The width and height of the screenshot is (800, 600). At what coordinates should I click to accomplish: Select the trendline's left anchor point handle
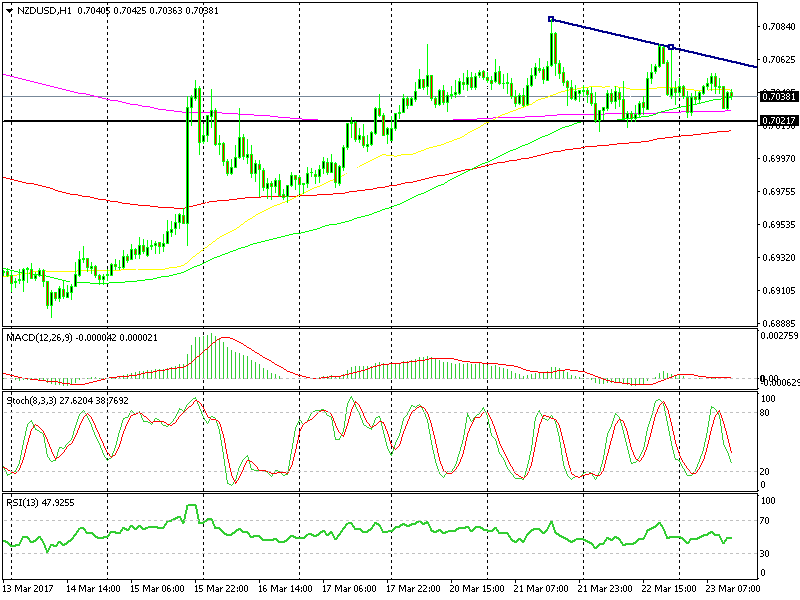(551, 19)
